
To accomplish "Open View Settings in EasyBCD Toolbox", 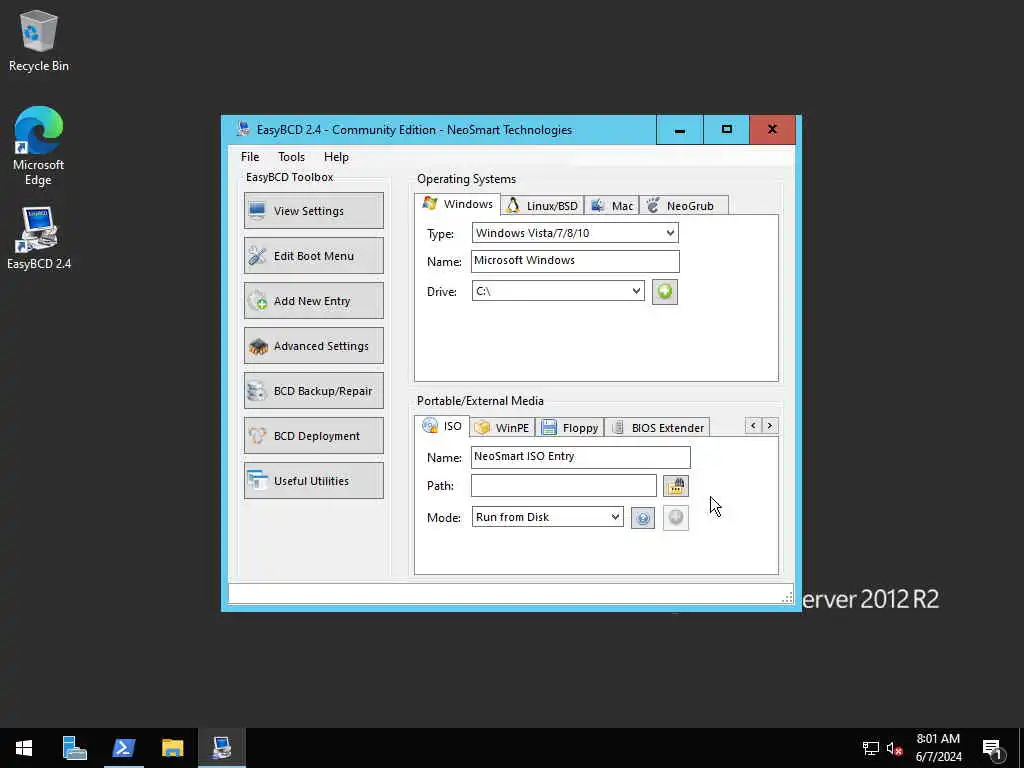I will pyautogui.click(x=313, y=210).
